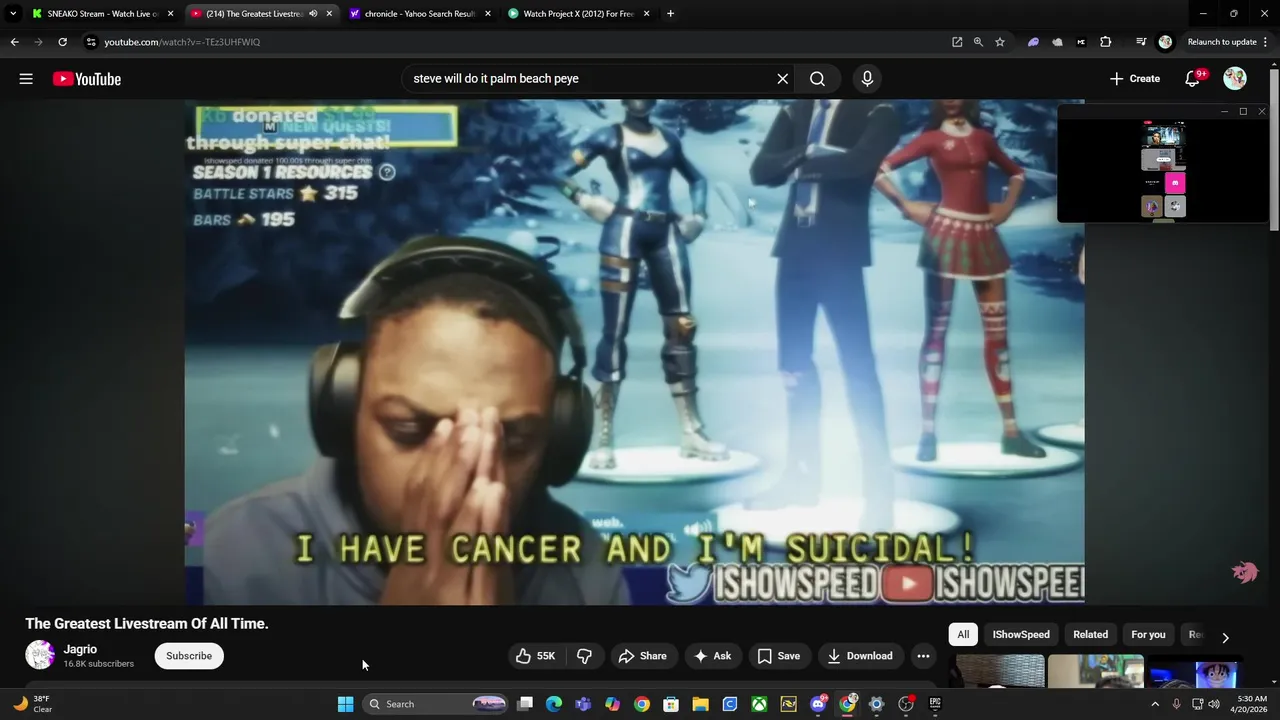Open the zoom magnifier in address bar

tap(978, 42)
